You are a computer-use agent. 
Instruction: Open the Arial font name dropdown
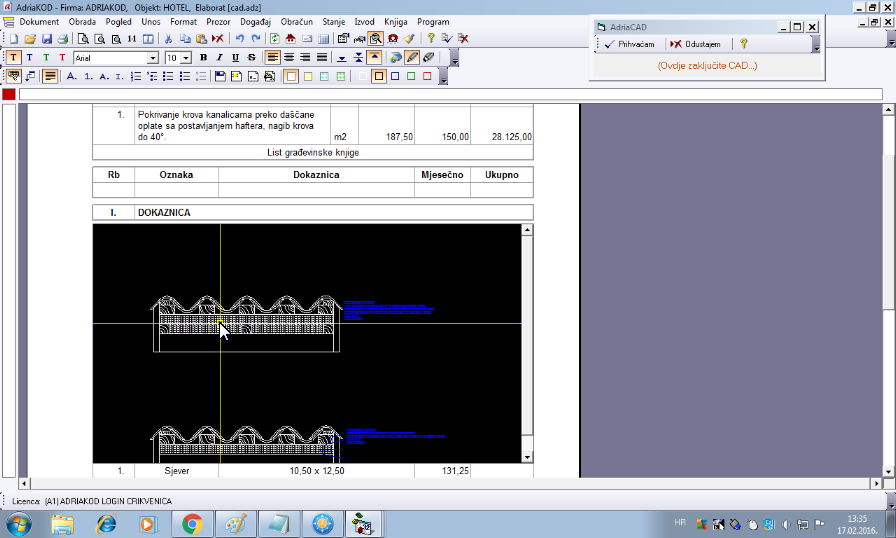click(x=153, y=58)
